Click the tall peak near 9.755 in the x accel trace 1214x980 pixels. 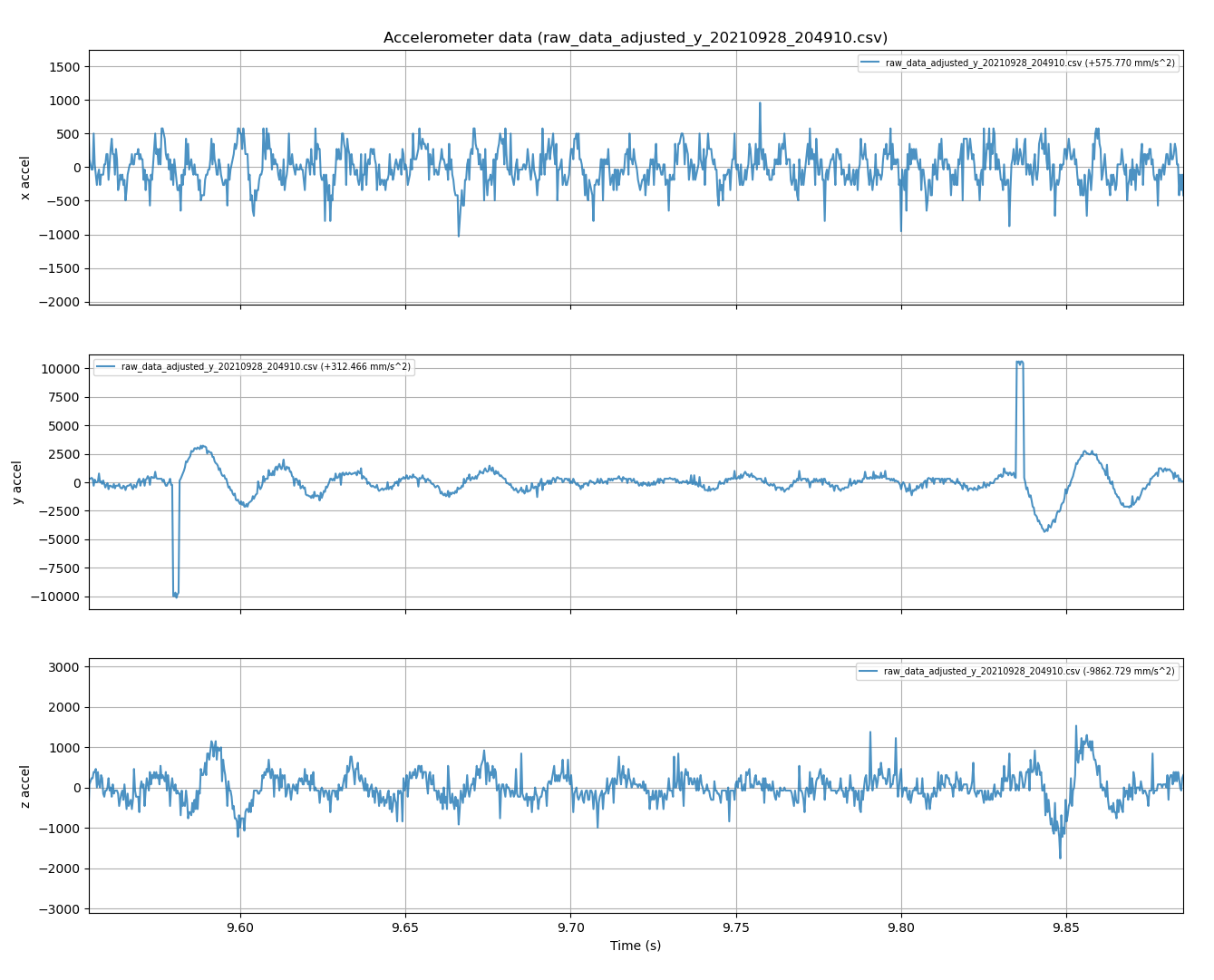pos(759,104)
